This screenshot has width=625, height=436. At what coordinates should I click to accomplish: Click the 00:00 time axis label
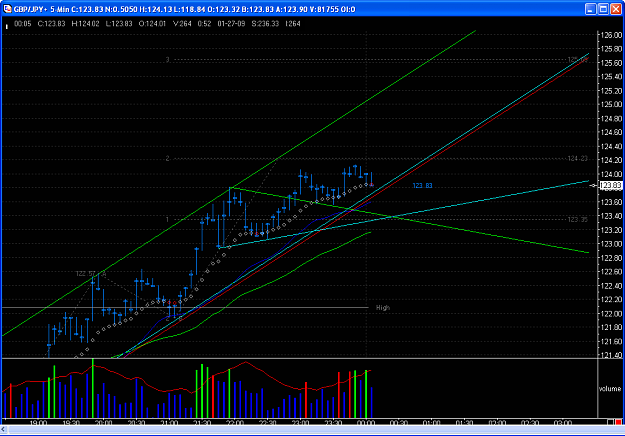point(366,422)
